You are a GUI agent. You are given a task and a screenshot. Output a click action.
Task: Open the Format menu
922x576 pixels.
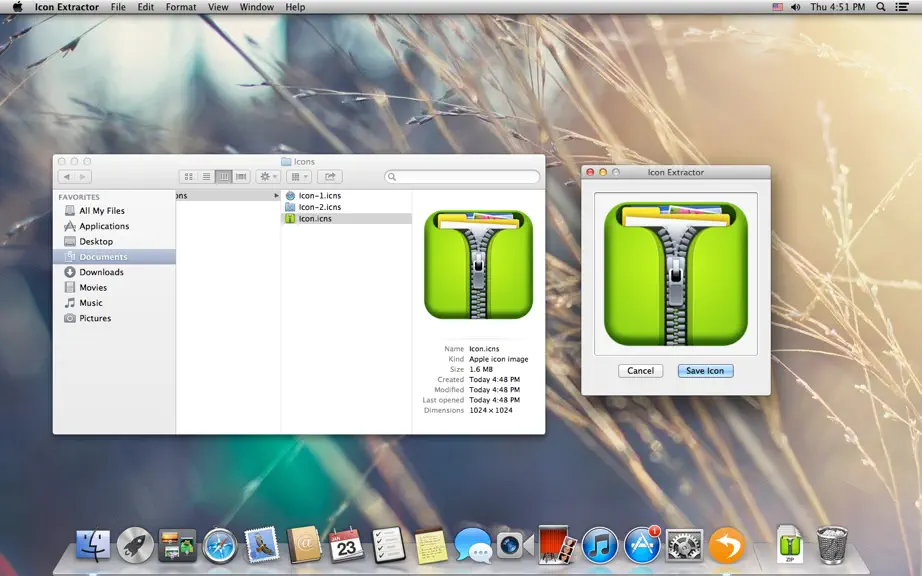pyautogui.click(x=181, y=7)
